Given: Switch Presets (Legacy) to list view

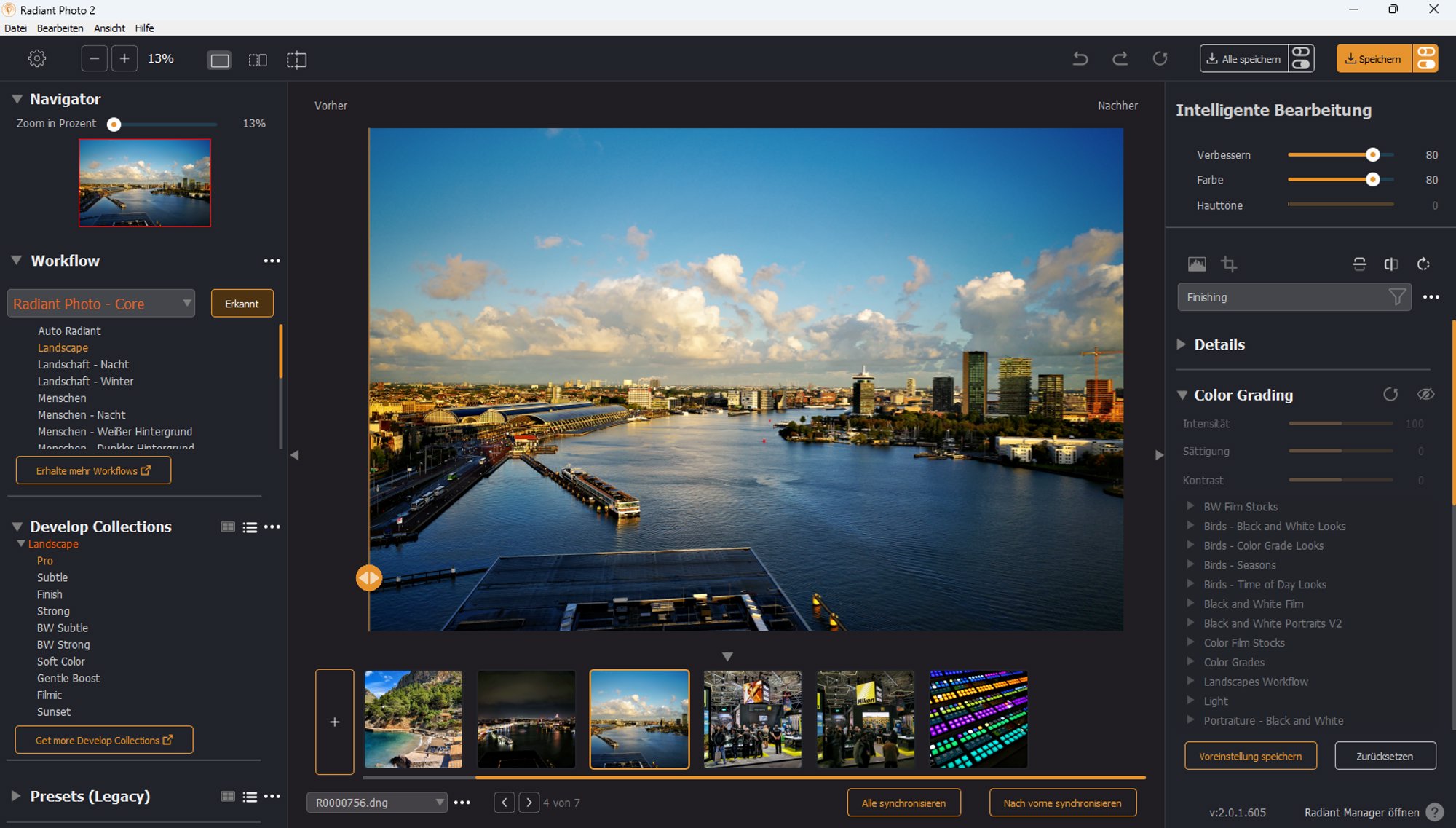Looking at the screenshot, I should [250, 797].
